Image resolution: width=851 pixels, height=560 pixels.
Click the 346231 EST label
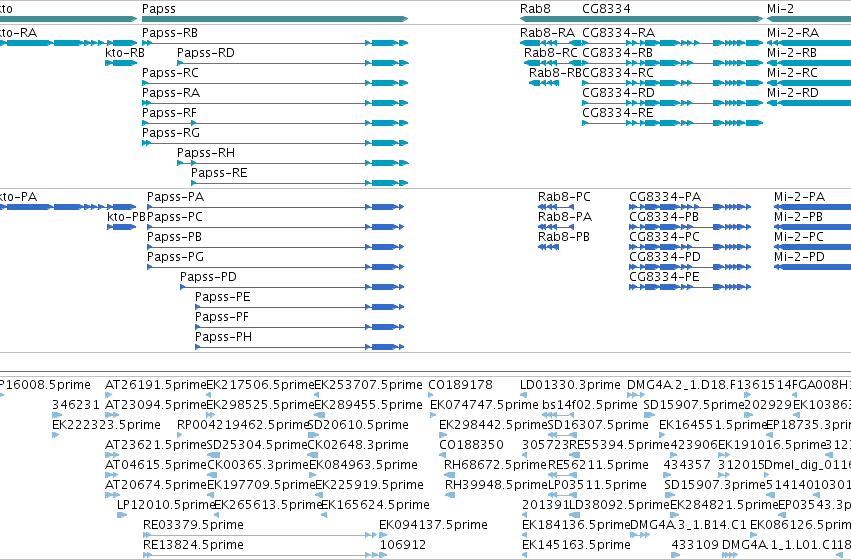tap(76, 405)
